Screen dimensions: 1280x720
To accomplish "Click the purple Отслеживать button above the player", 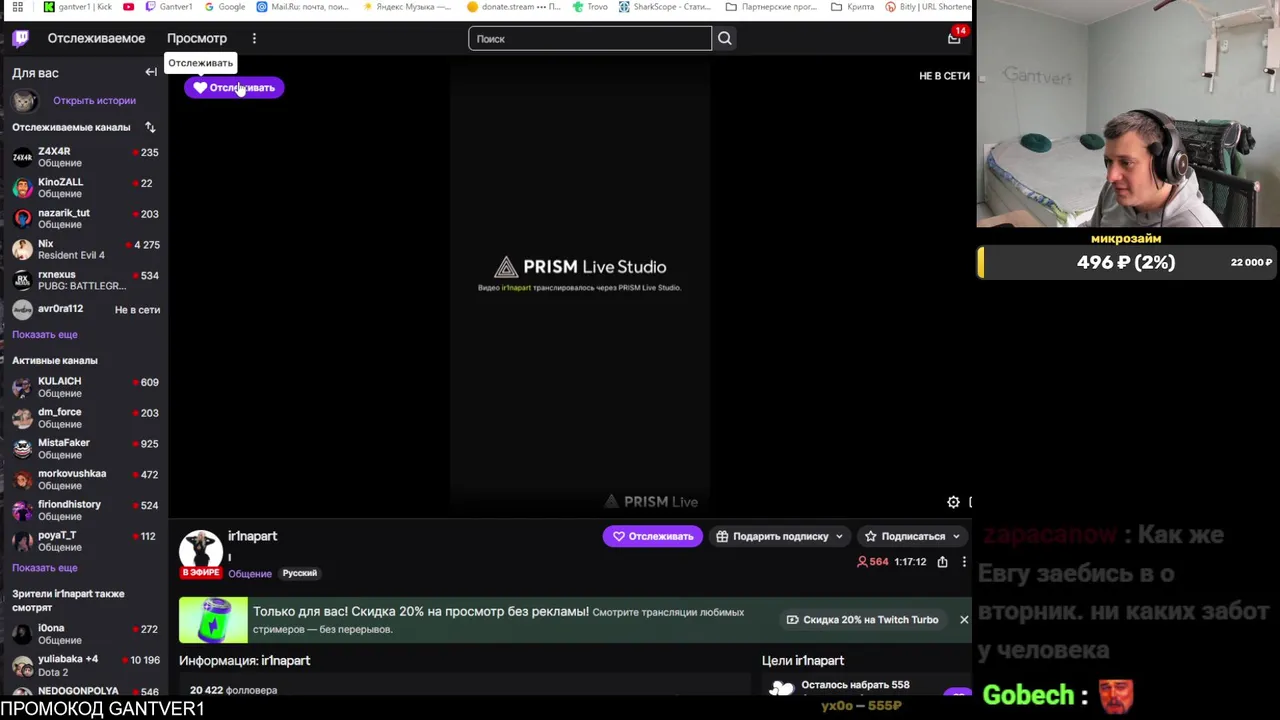I will (x=234, y=88).
